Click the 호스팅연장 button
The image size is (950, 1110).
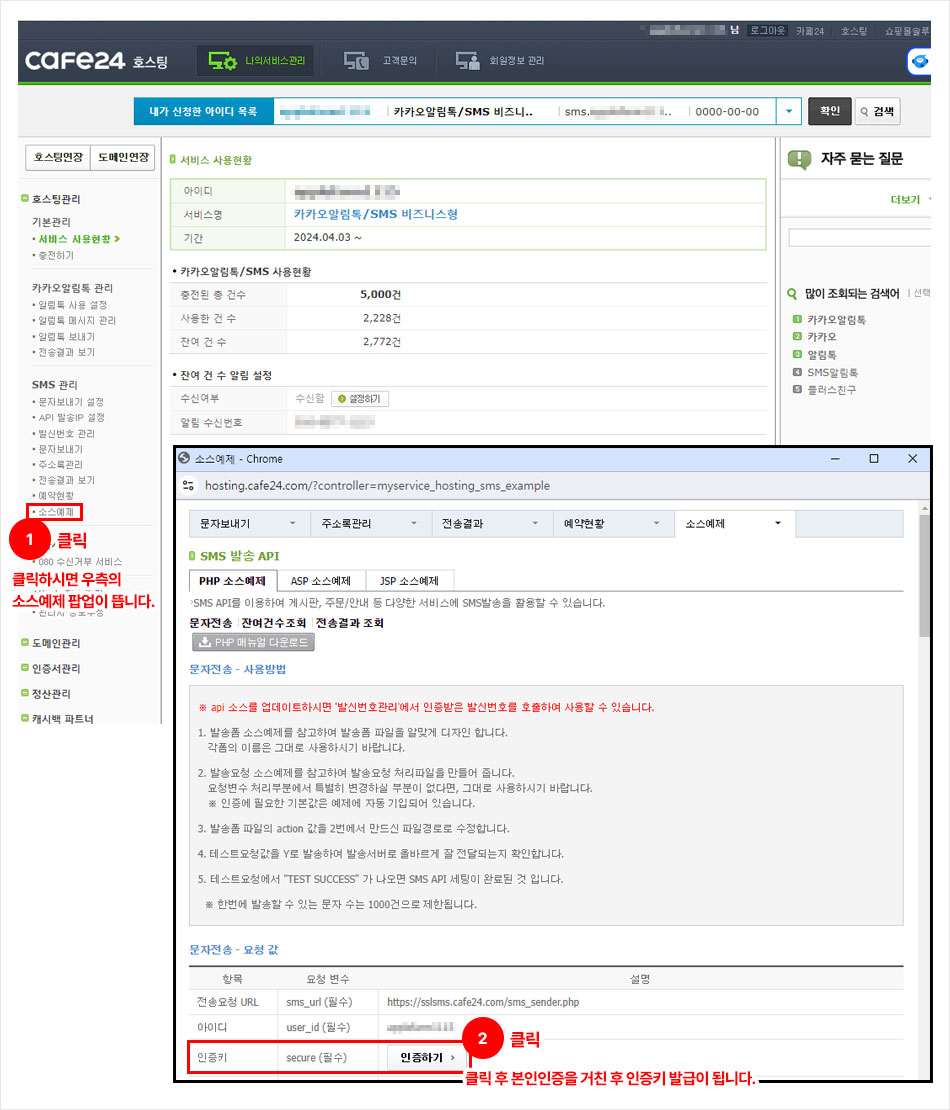[x=58, y=157]
